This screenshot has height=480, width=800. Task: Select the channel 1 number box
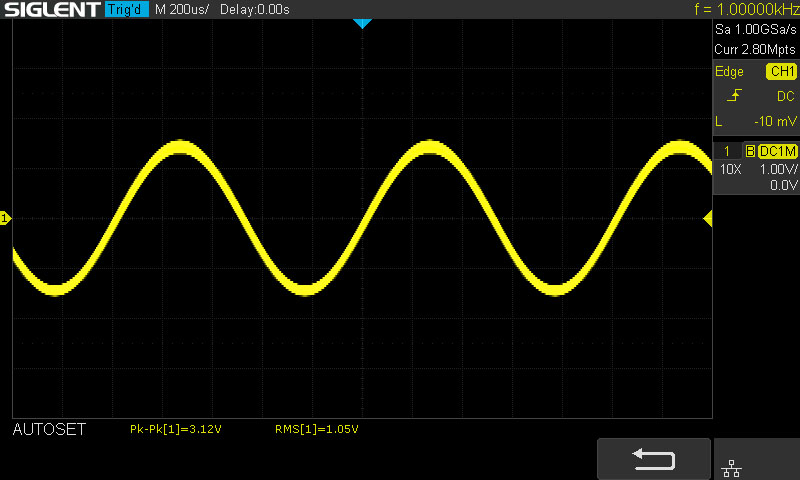pos(727,151)
